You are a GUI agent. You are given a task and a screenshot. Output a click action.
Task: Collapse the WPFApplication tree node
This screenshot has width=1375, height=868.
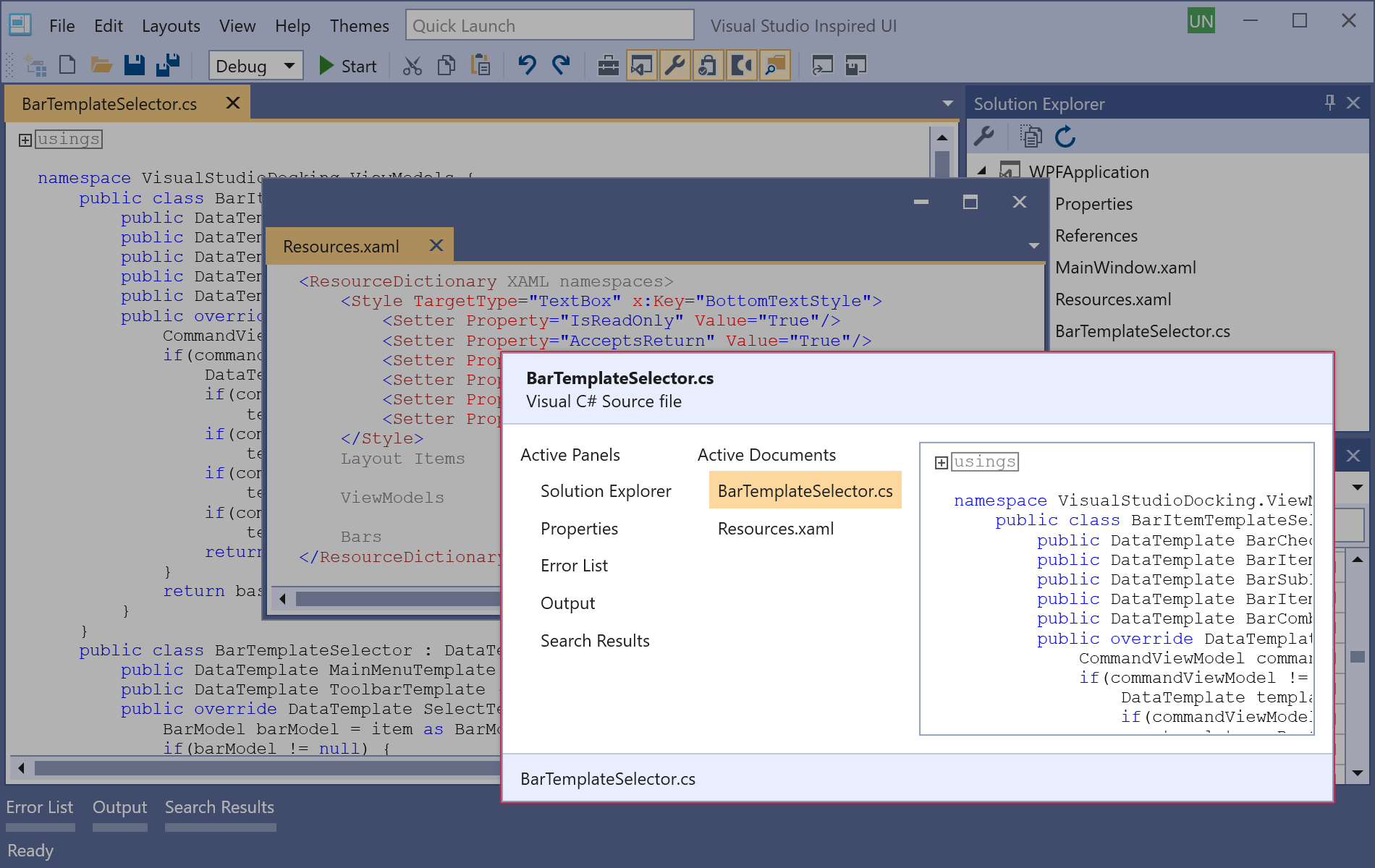click(x=982, y=171)
